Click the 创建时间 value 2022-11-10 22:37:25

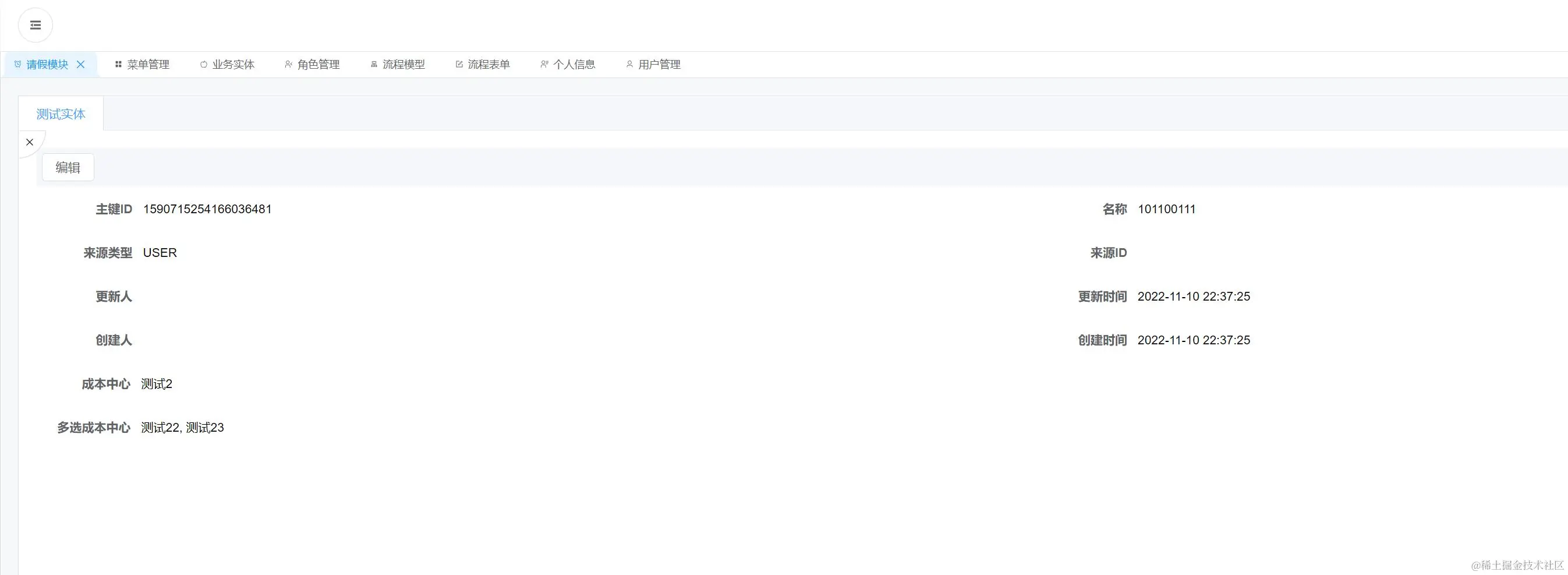[x=1194, y=340]
